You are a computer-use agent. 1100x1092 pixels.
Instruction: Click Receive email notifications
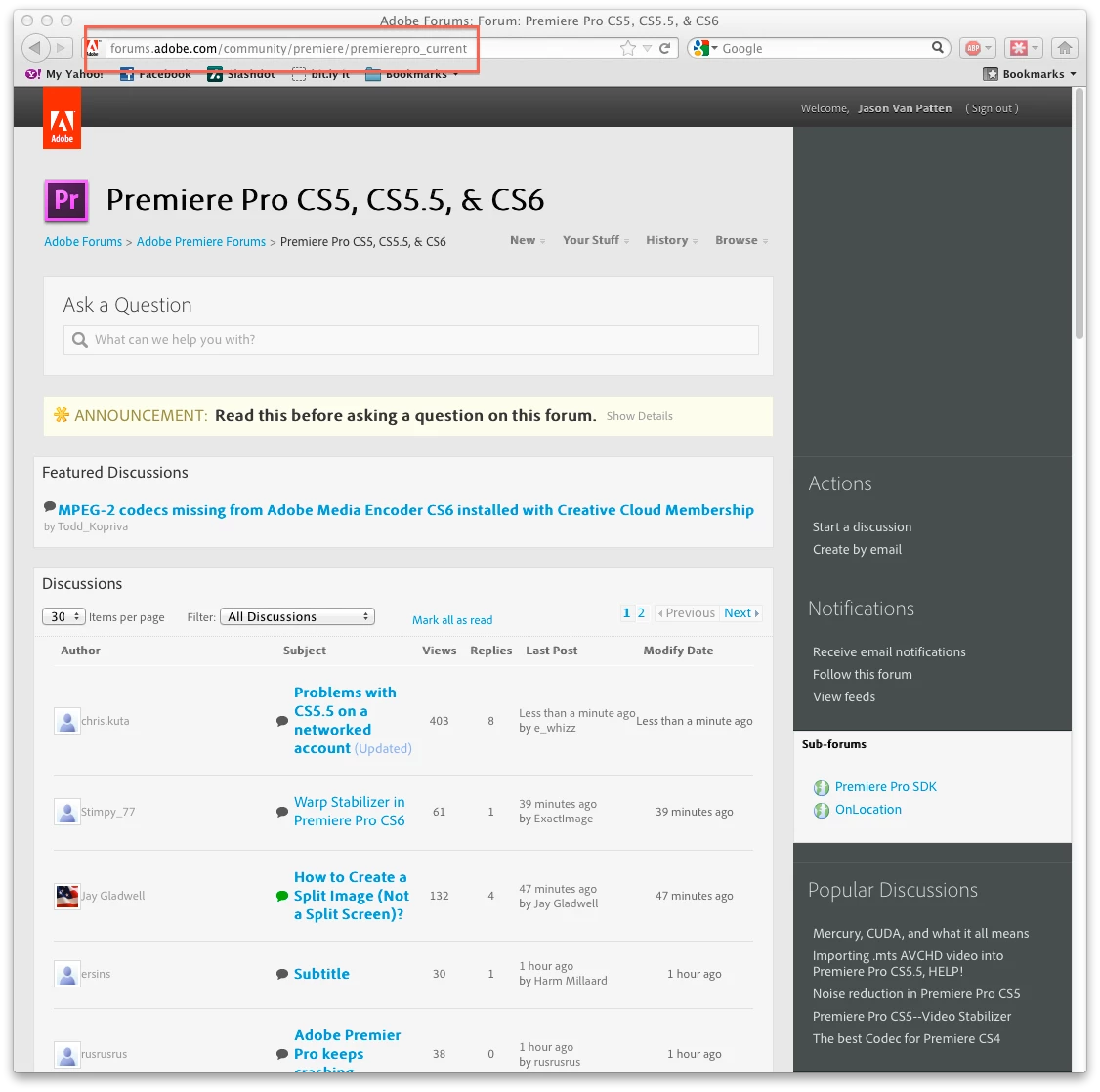point(889,652)
